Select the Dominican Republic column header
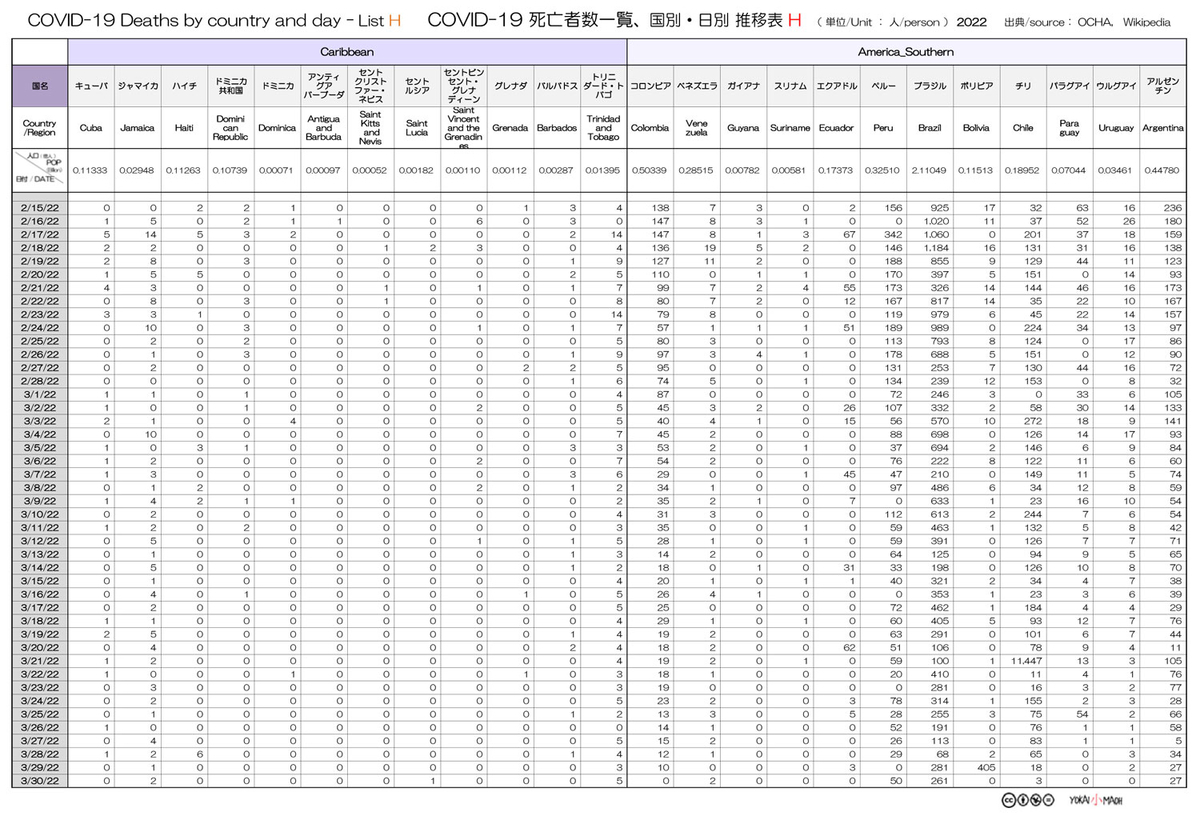The image size is (1200, 816). (230, 128)
